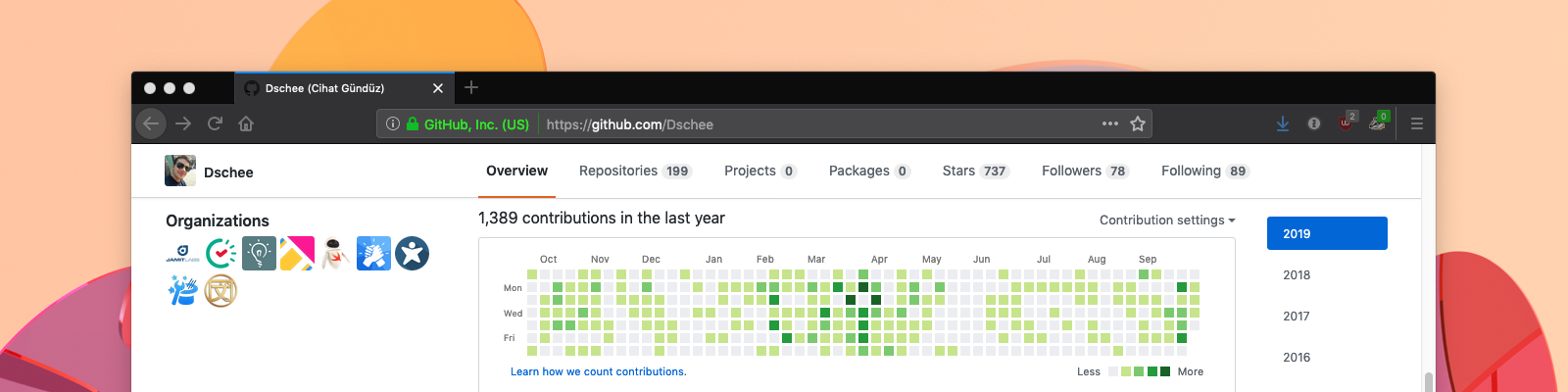Image resolution: width=1568 pixels, height=392 pixels.
Task: Open the Stars tab
Action: click(x=974, y=171)
